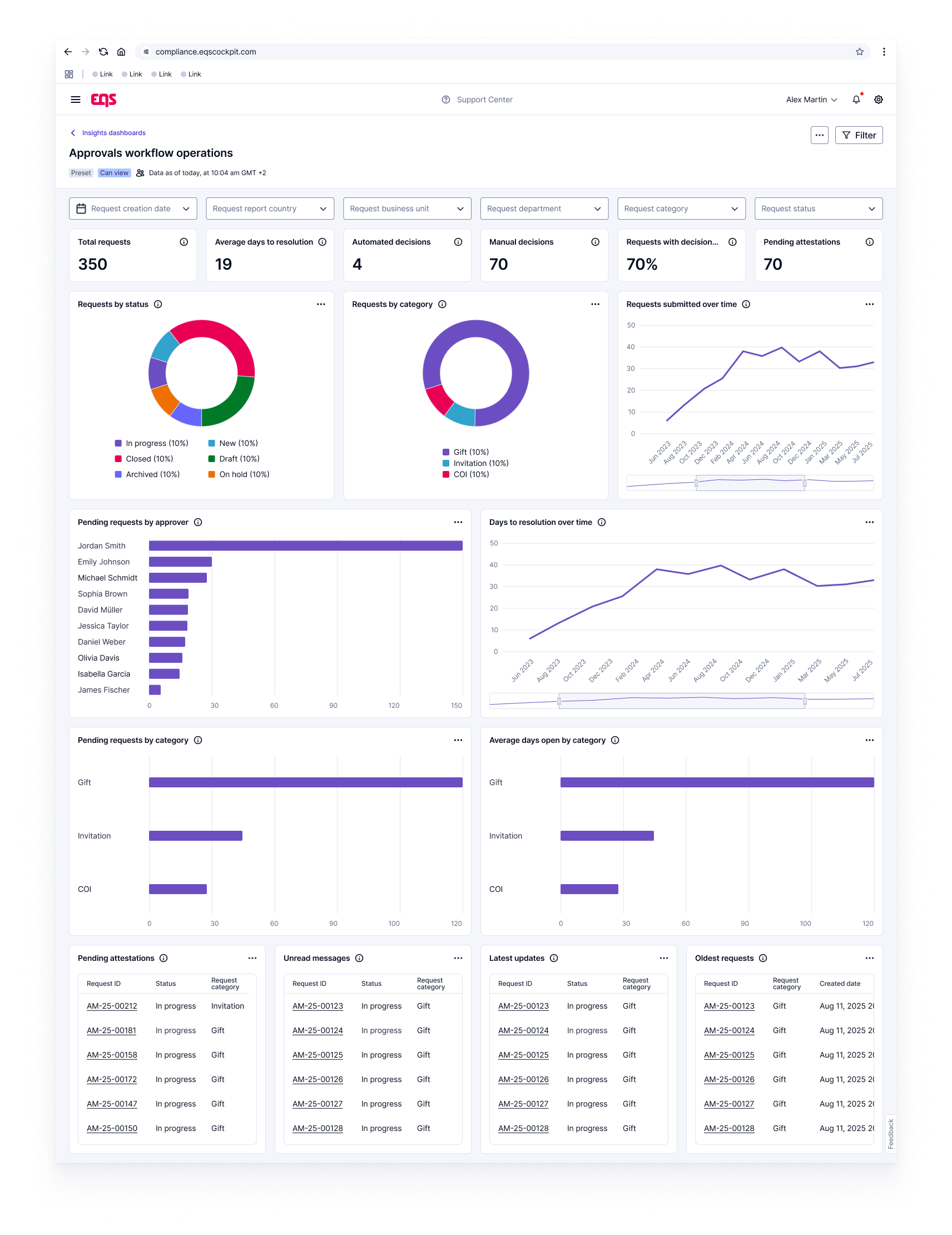Open Requests by status options menu
Viewport: 952px width, 1235px height.
321,304
